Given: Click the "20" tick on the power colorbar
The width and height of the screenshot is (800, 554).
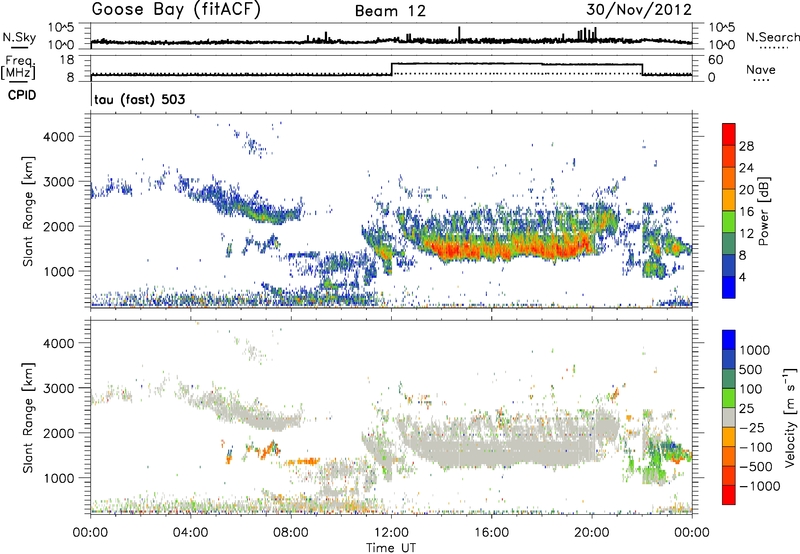Looking at the screenshot, I should coord(746,190).
